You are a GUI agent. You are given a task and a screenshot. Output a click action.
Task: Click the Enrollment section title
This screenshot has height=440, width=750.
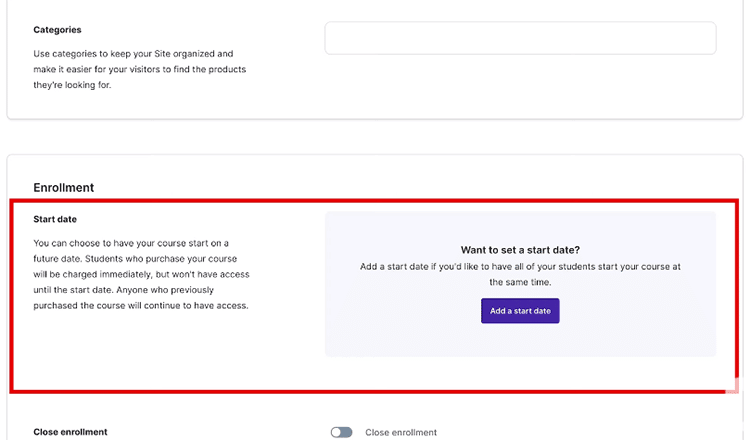[63, 187]
